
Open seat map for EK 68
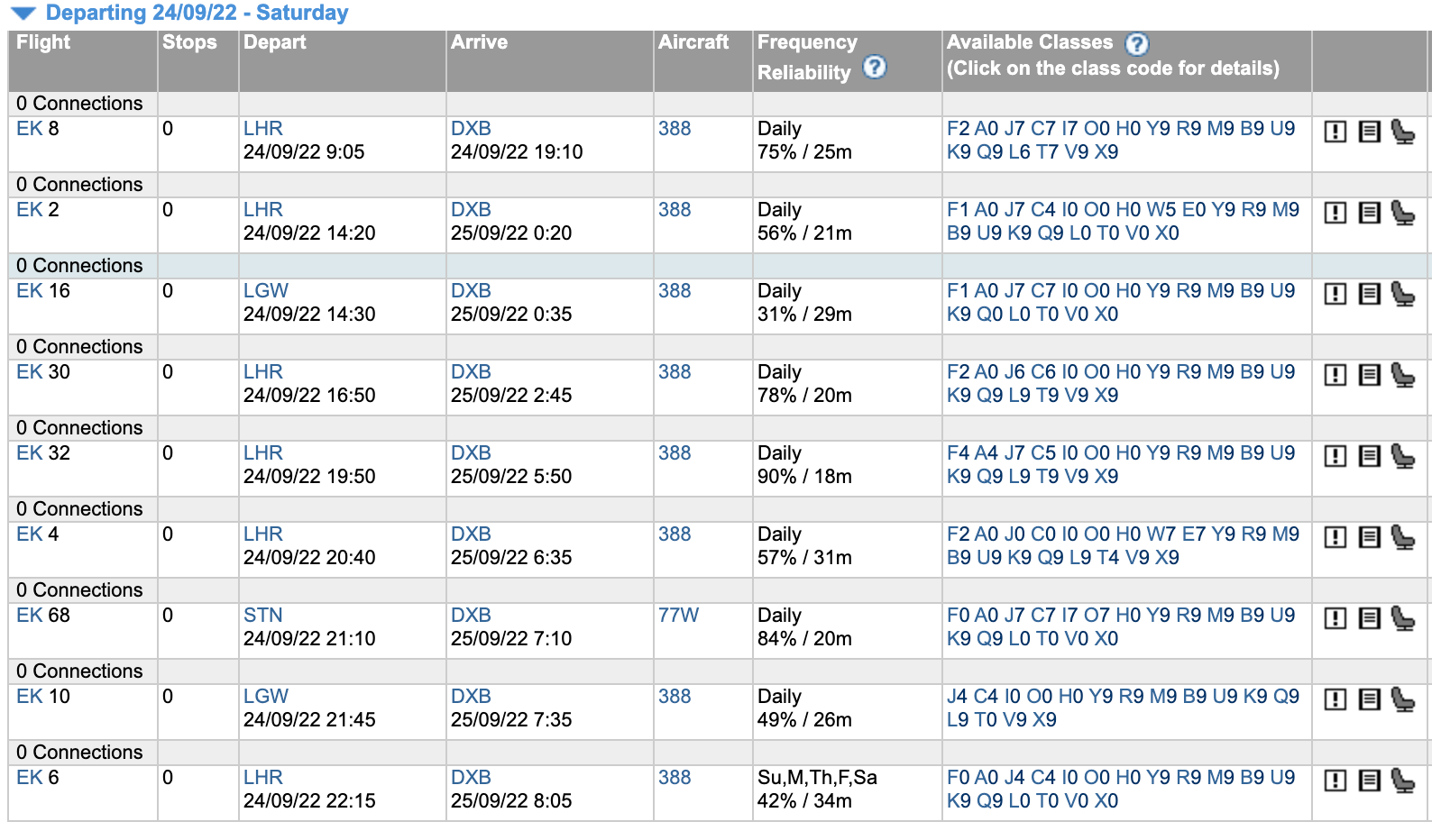pos(1402,619)
